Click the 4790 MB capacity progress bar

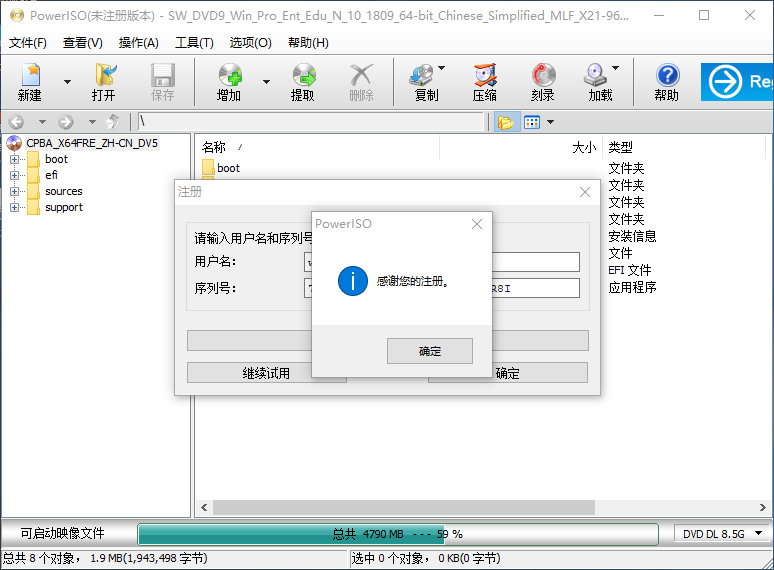(x=398, y=533)
